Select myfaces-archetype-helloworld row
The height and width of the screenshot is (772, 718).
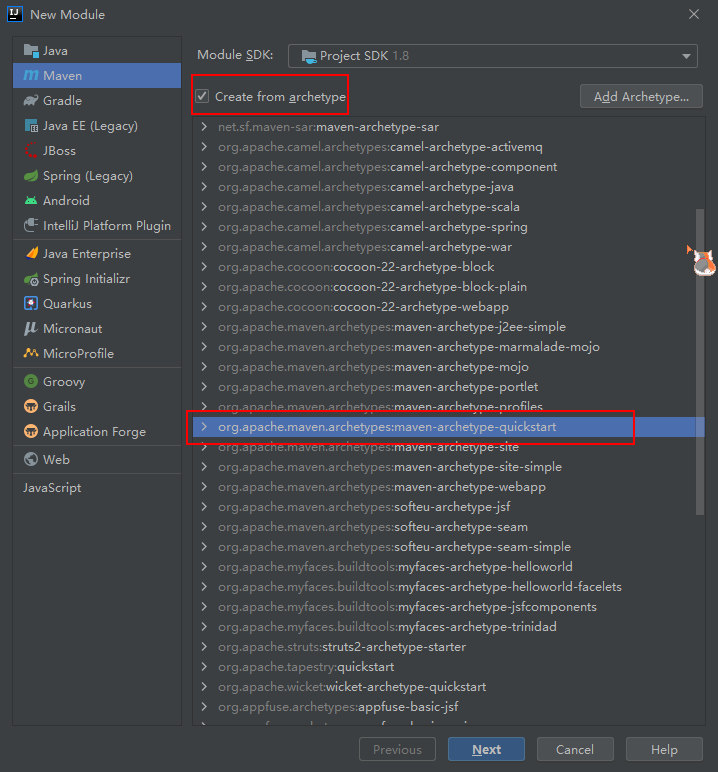[x=449, y=566]
